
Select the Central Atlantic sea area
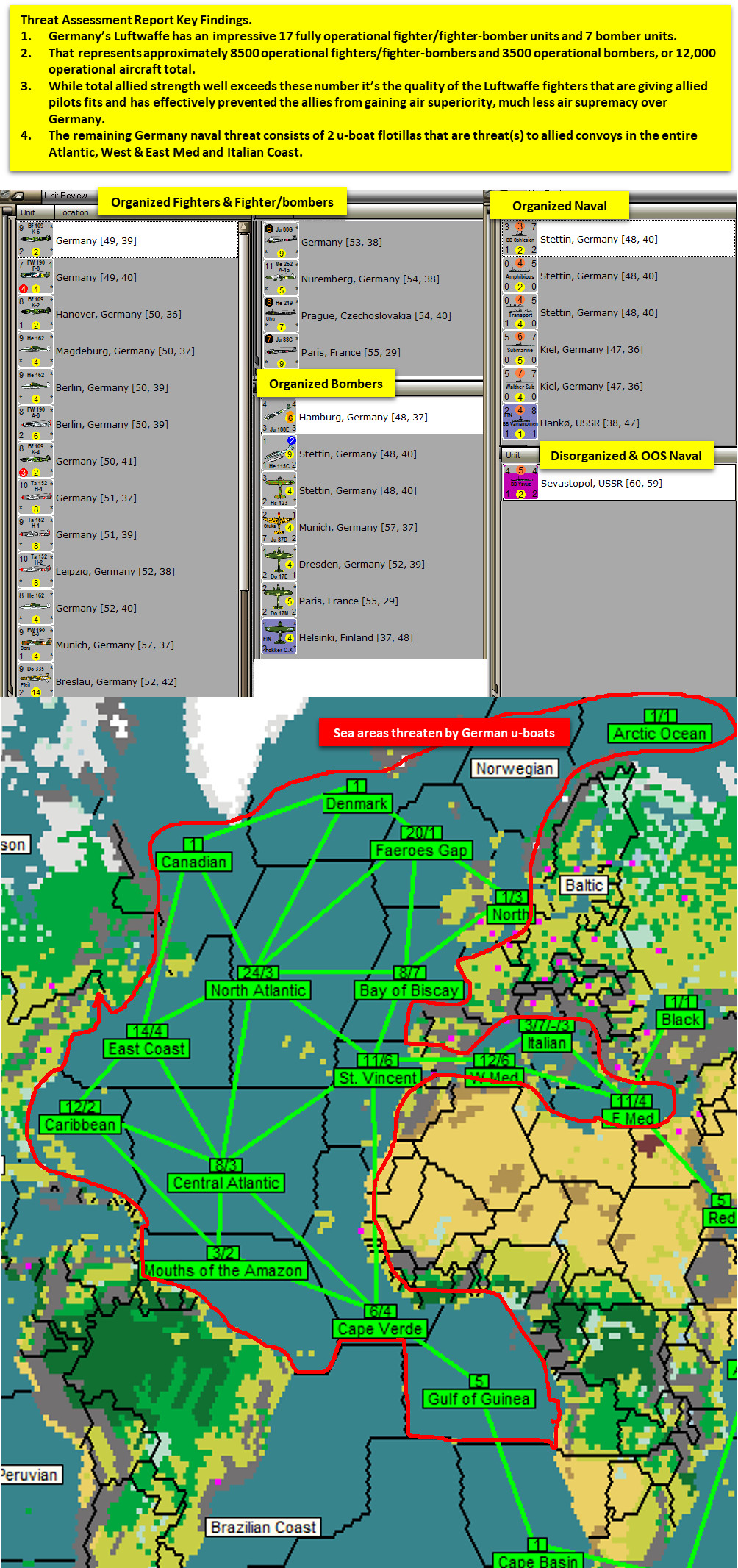pos(226,1182)
